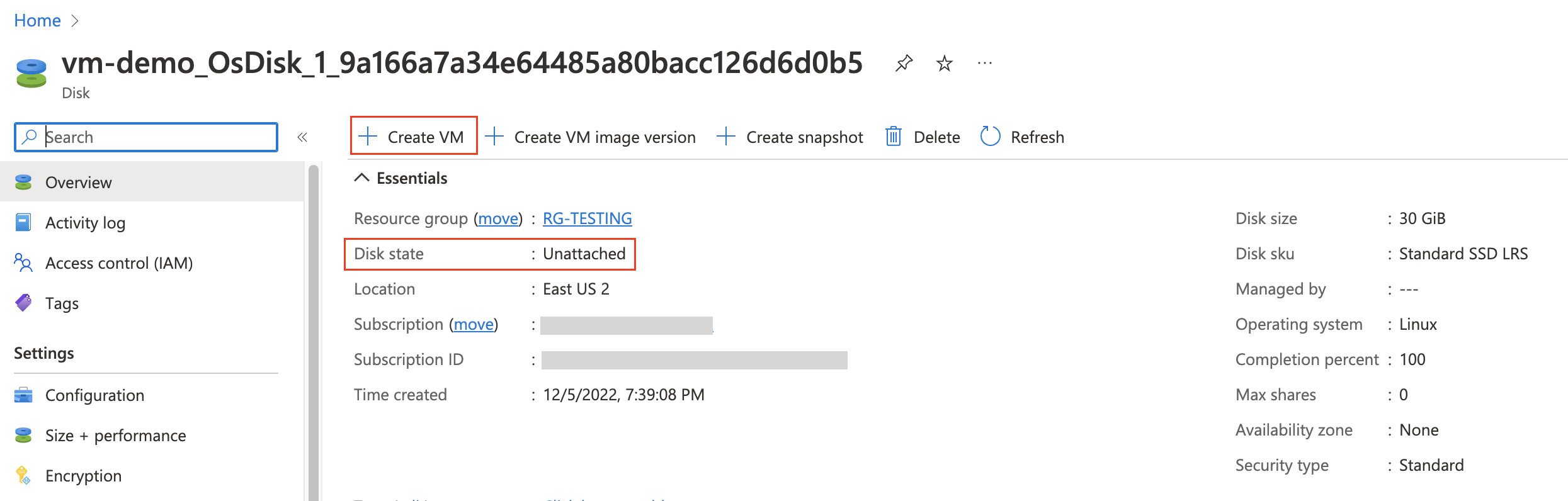
Task: Open Size + performance settings
Action: coord(115,436)
